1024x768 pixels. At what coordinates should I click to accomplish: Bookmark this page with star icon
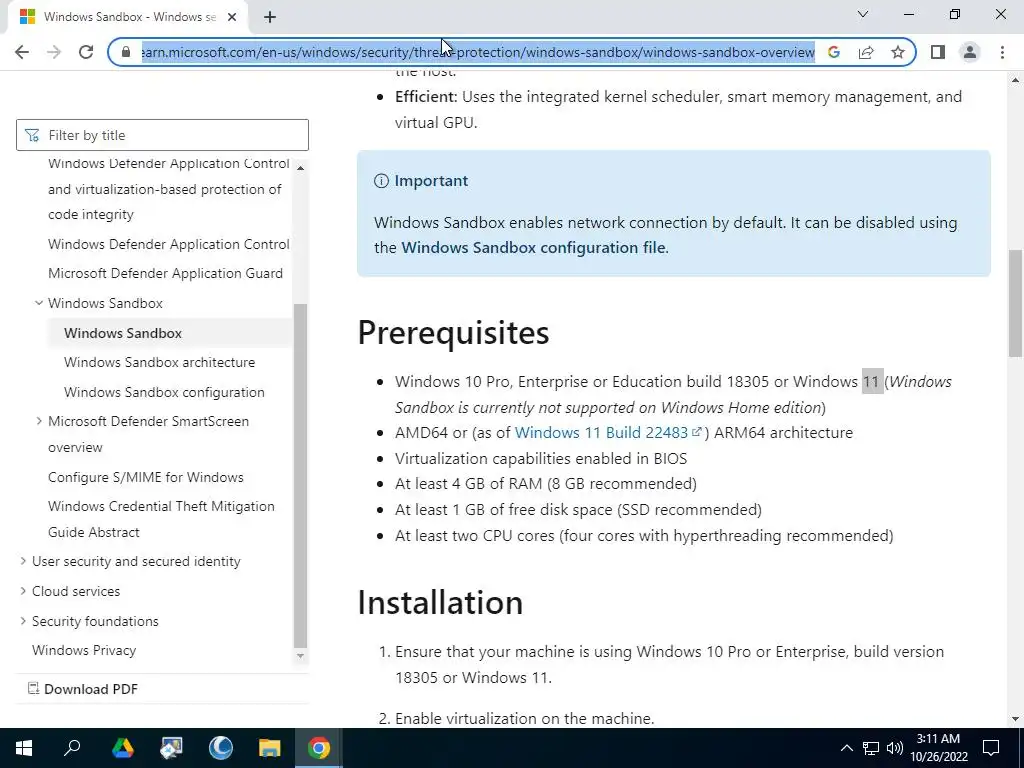[x=898, y=52]
